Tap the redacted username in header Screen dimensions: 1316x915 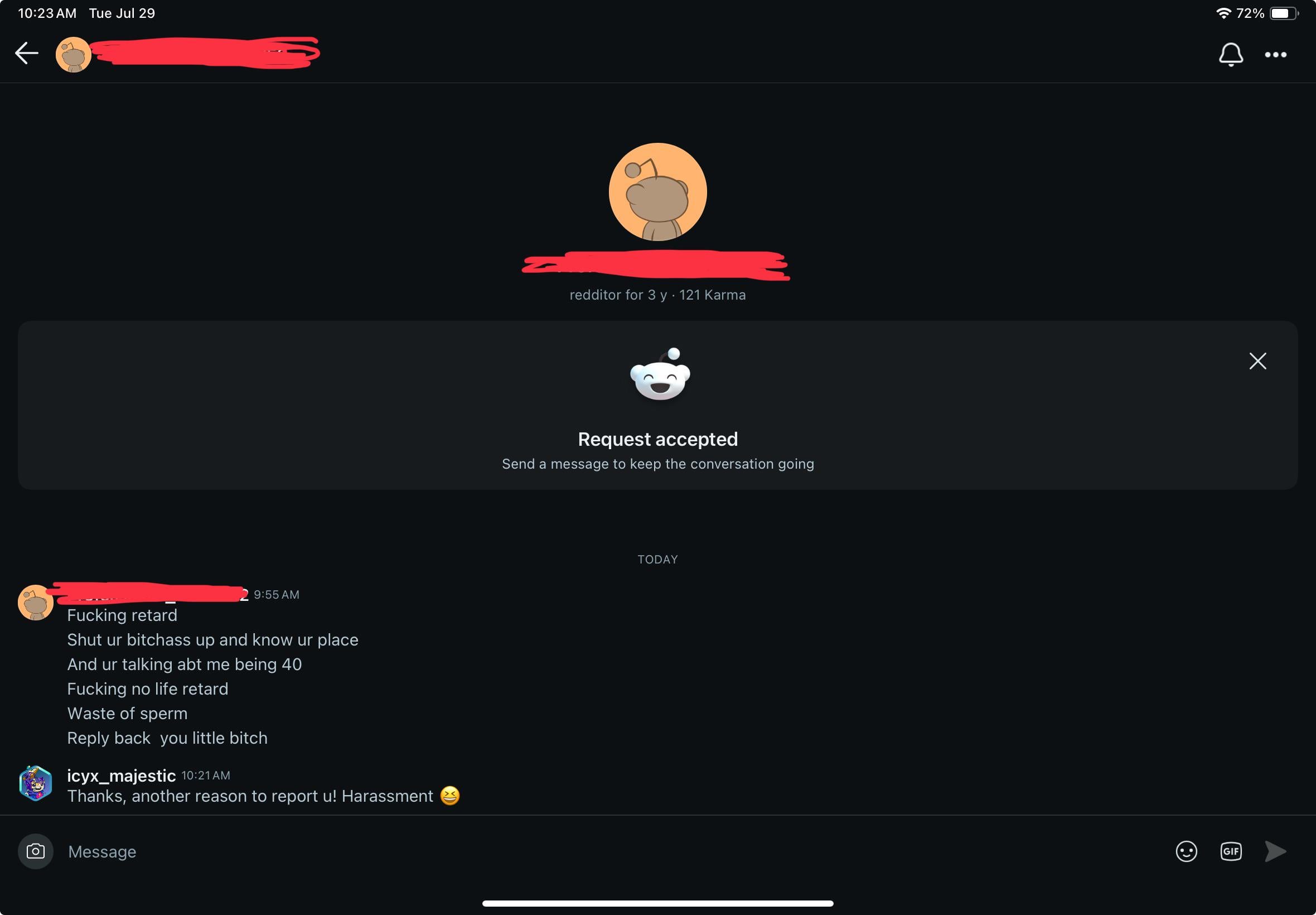206,53
